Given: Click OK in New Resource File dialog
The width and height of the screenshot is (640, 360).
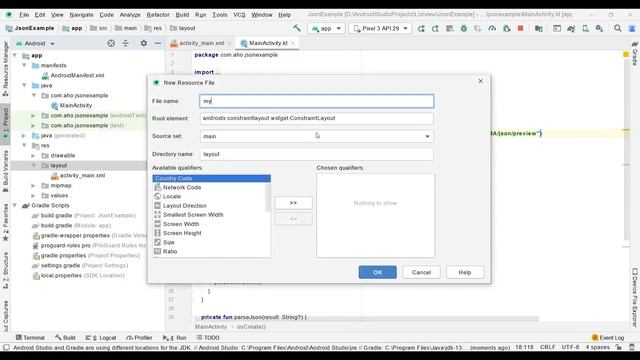Looking at the screenshot, I should pyautogui.click(x=378, y=272).
